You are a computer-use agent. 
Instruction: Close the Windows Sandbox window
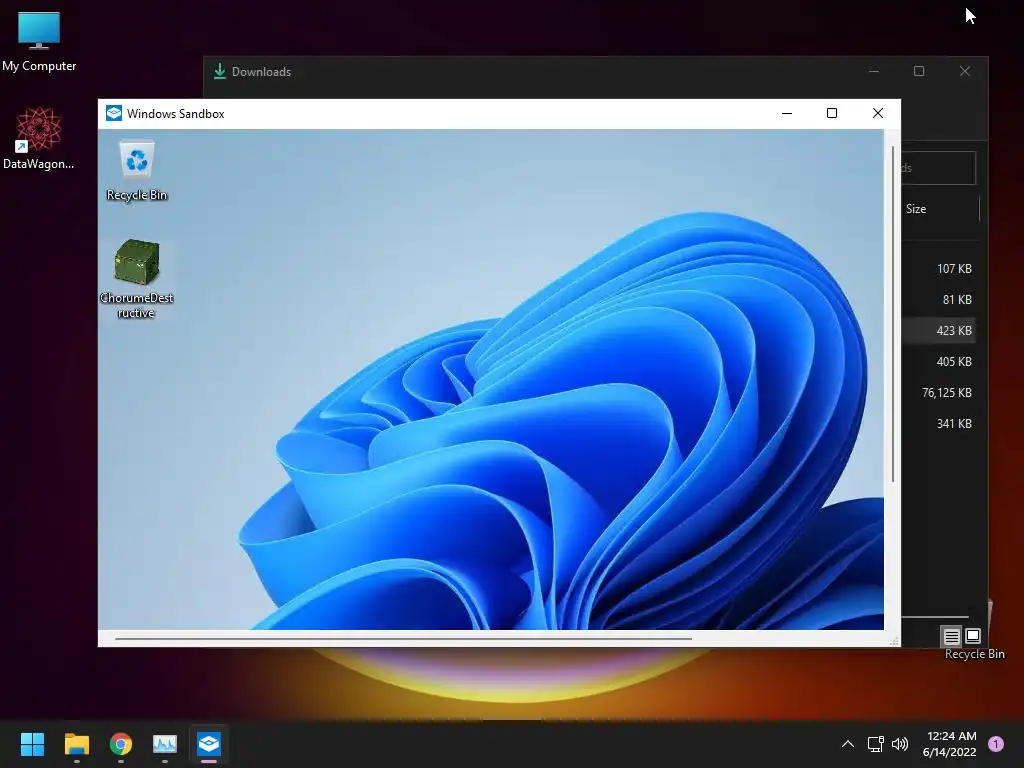(x=878, y=113)
